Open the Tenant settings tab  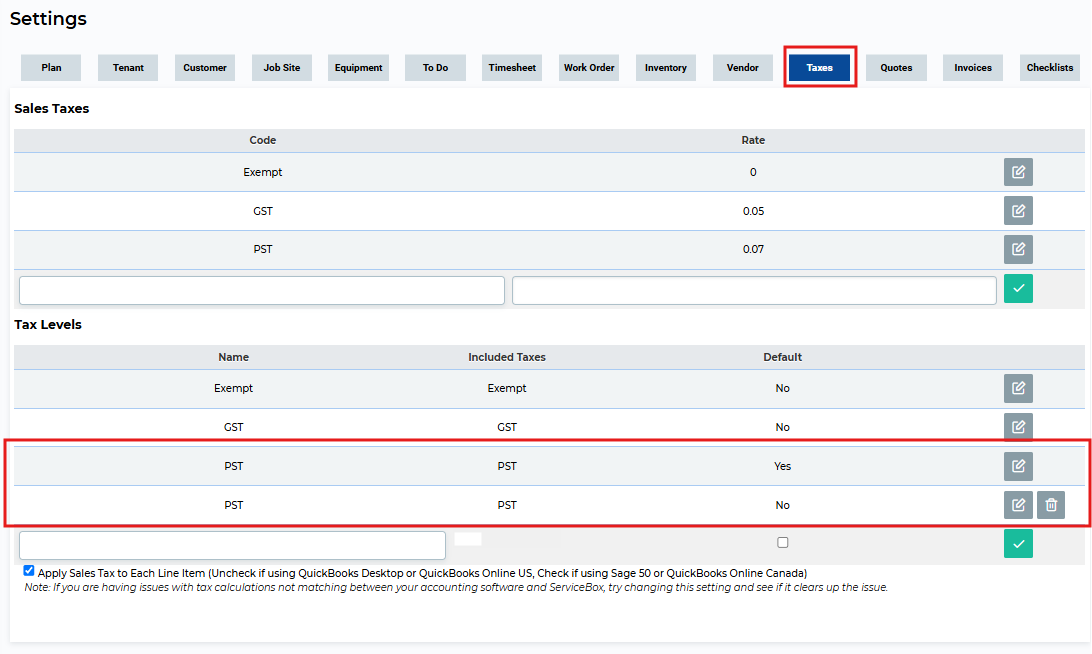pyautogui.click(x=128, y=68)
